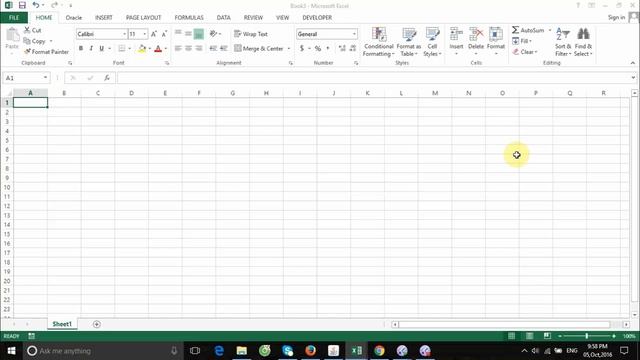Apply percent style
This screenshot has height=360, width=640.
point(318,49)
